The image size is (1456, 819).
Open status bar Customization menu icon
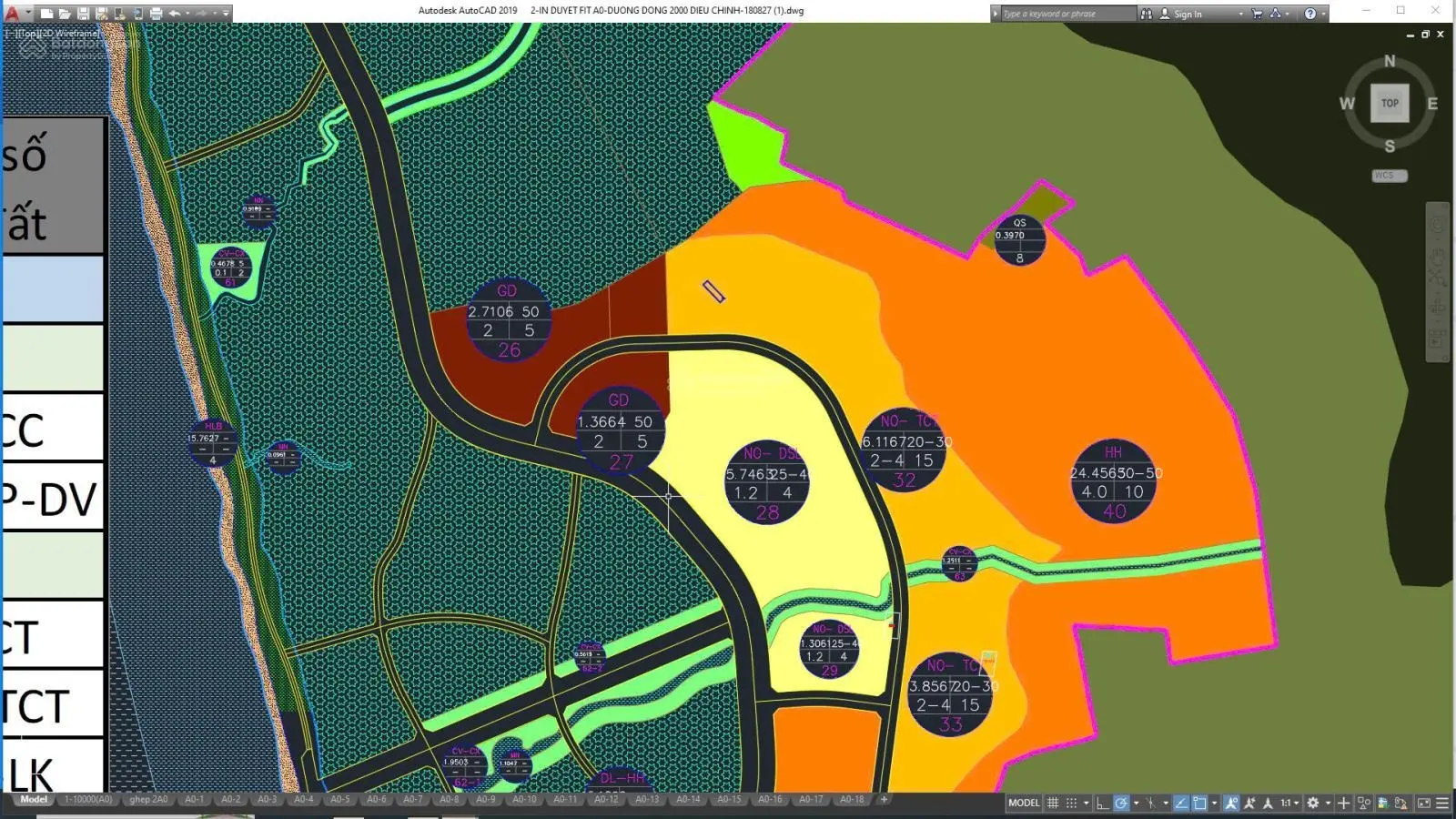point(1442,803)
